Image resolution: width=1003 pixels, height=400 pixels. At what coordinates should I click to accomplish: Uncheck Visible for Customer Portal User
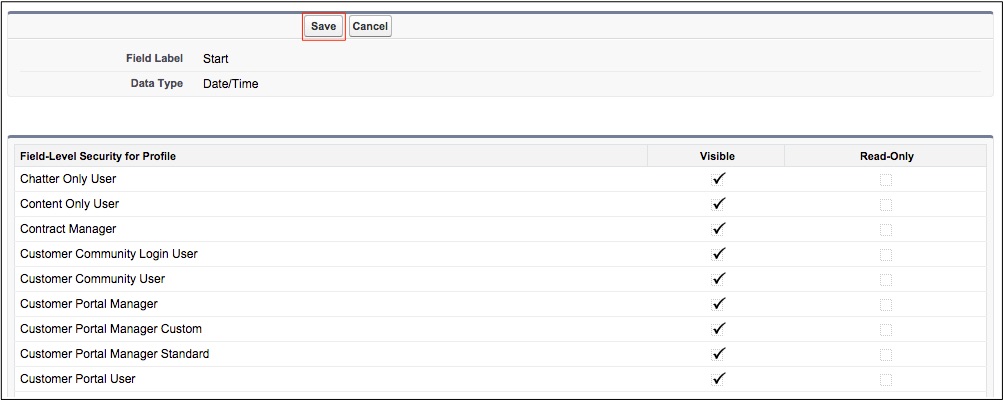[717, 379]
